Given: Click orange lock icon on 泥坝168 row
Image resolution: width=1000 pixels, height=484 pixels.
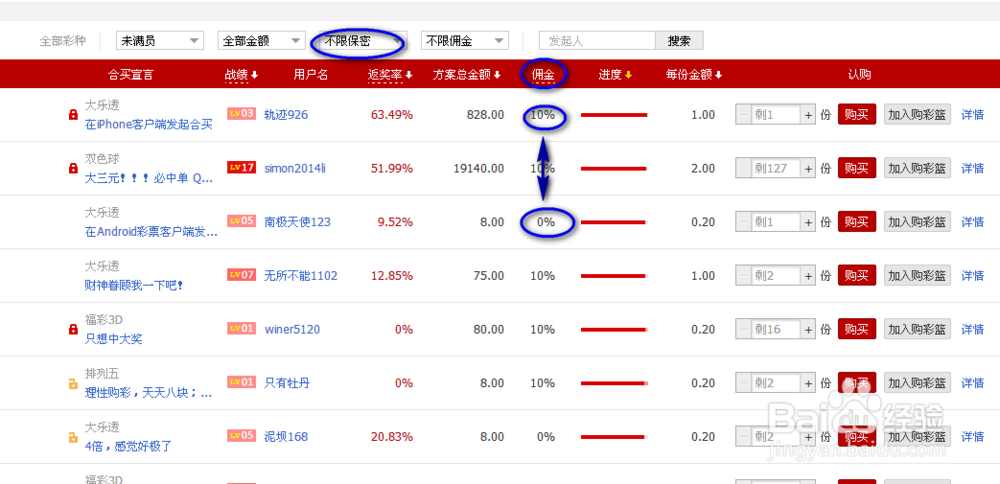Looking at the screenshot, I should [x=73, y=437].
